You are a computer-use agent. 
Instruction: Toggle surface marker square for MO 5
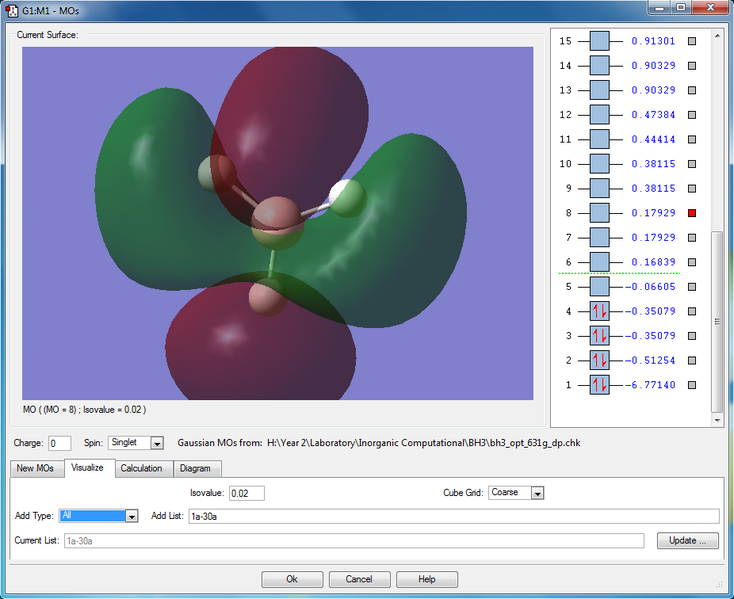point(691,287)
